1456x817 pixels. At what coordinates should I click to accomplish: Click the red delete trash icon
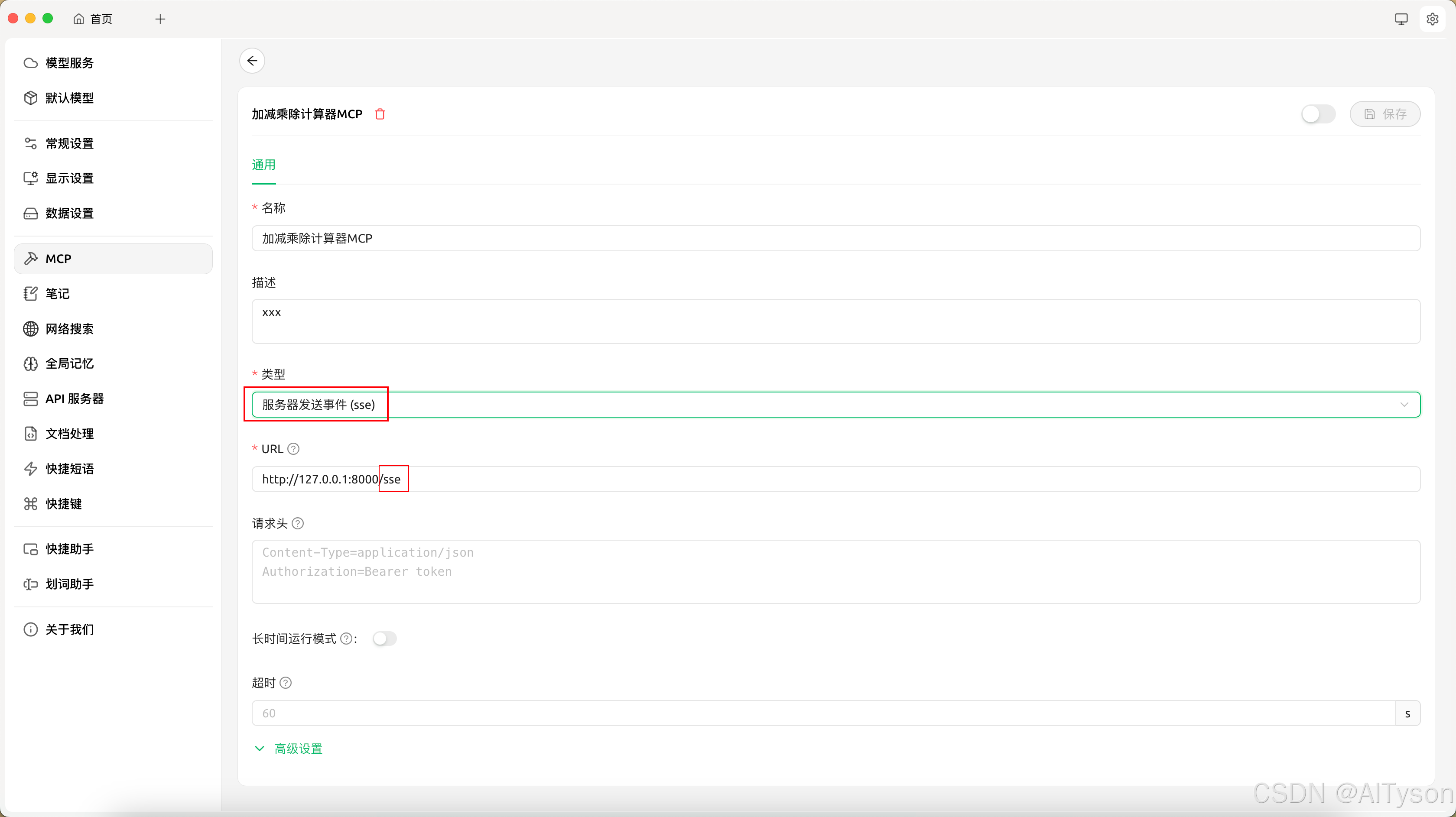(x=380, y=114)
